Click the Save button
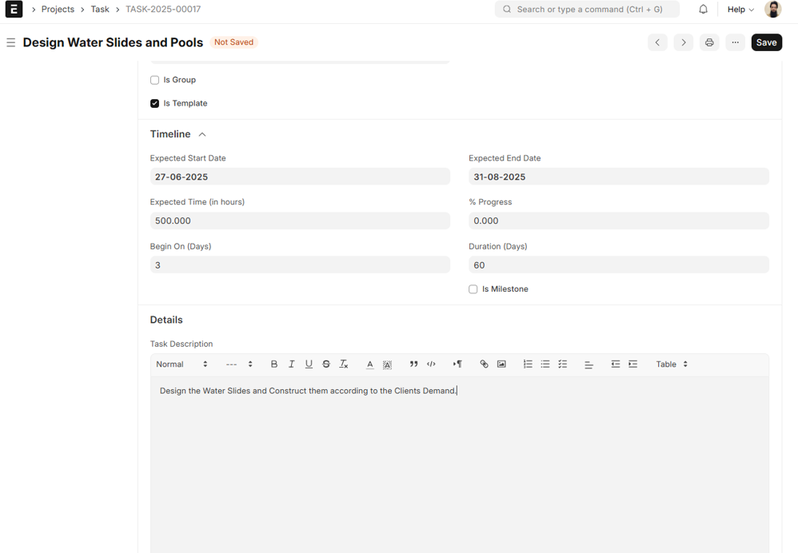Image resolution: width=798 pixels, height=553 pixels. (x=766, y=42)
